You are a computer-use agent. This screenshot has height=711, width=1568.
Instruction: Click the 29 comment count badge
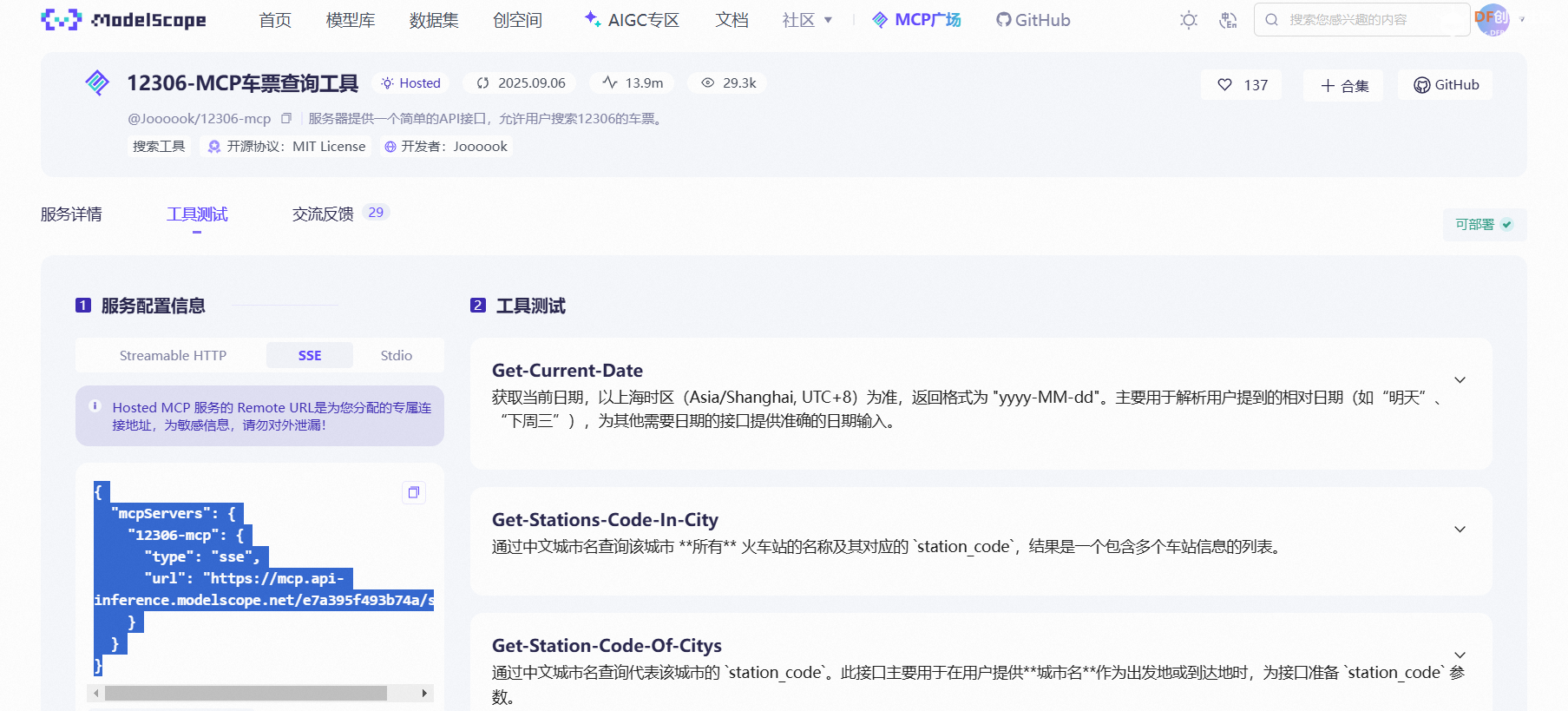pyautogui.click(x=376, y=213)
